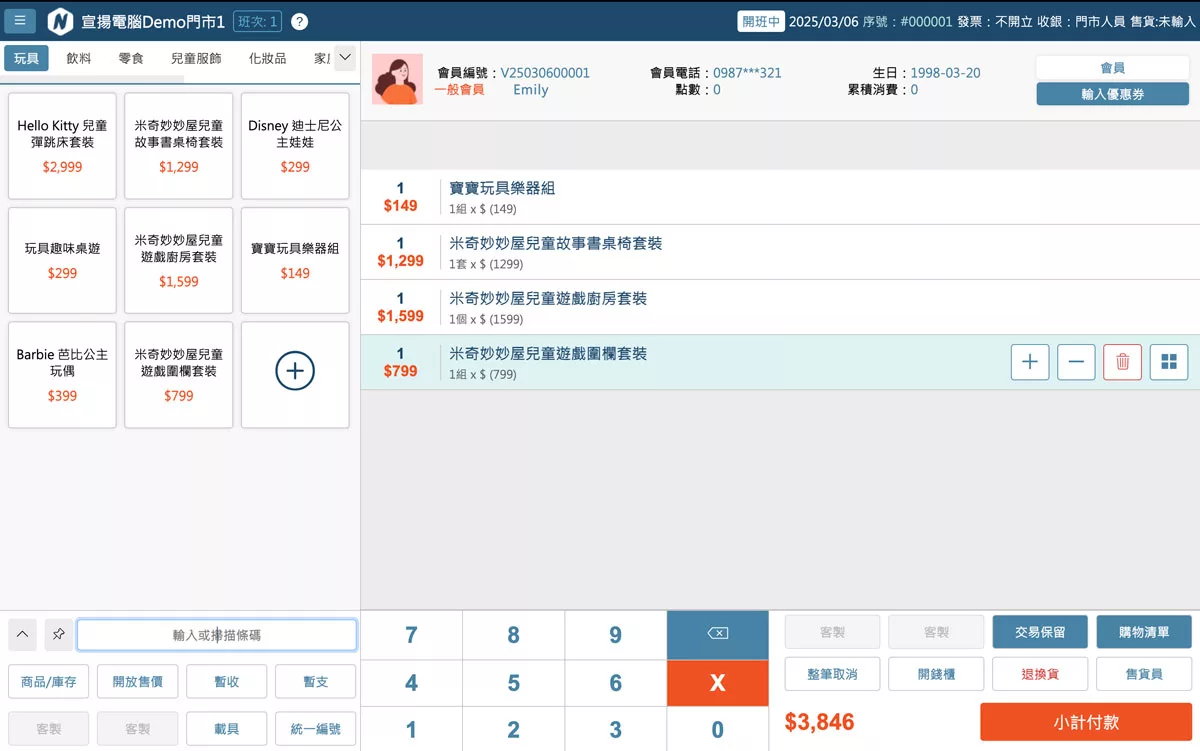Open the help question mark icon
This screenshot has height=751, width=1200.
tap(299, 22)
